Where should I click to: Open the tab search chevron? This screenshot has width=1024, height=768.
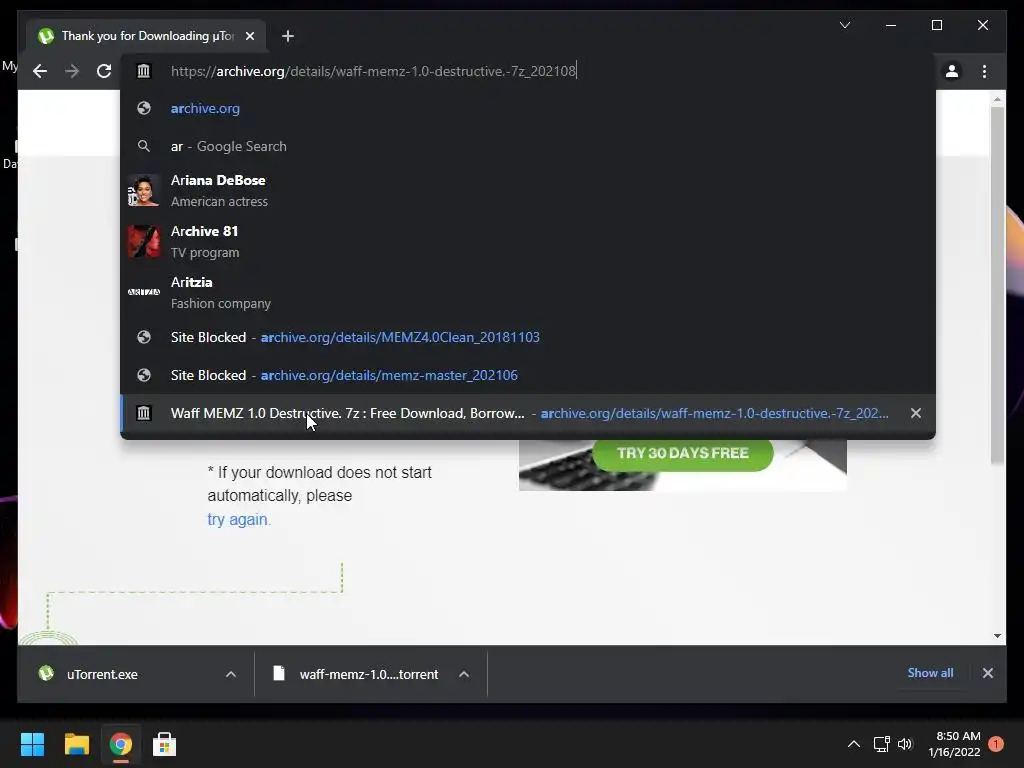(844, 25)
